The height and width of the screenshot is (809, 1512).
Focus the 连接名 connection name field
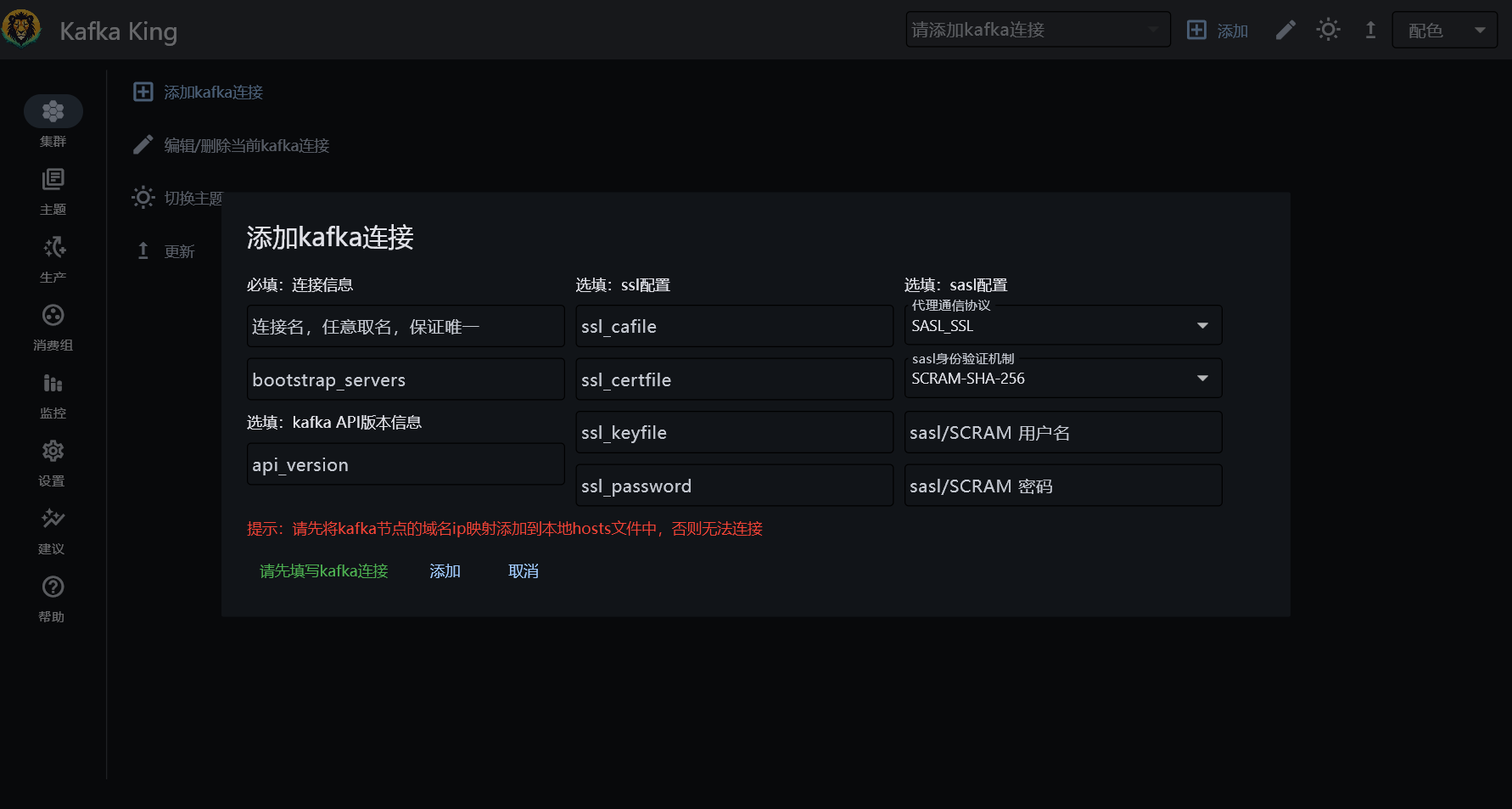coord(406,326)
